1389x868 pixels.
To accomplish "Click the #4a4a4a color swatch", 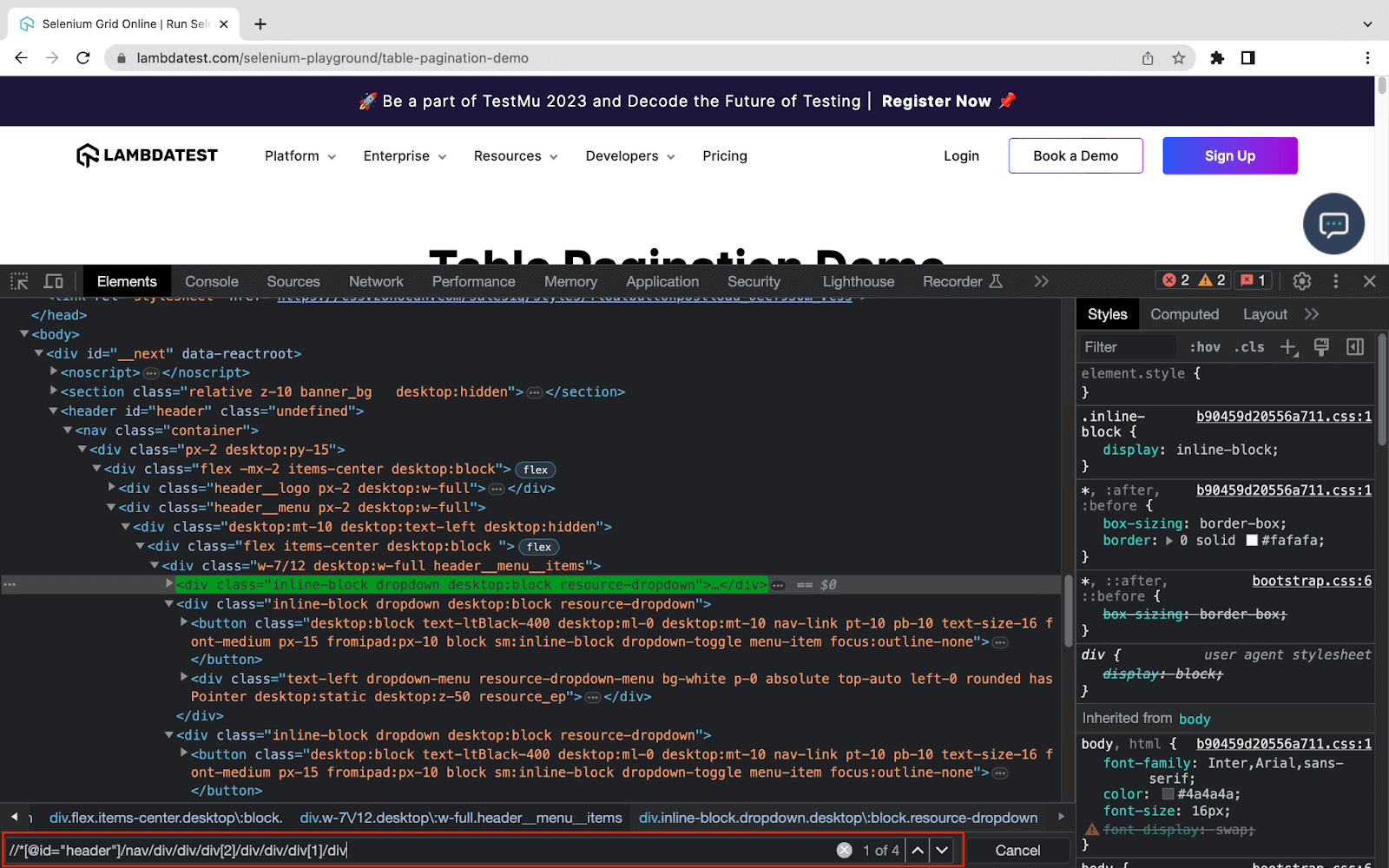I will pos(1168,793).
